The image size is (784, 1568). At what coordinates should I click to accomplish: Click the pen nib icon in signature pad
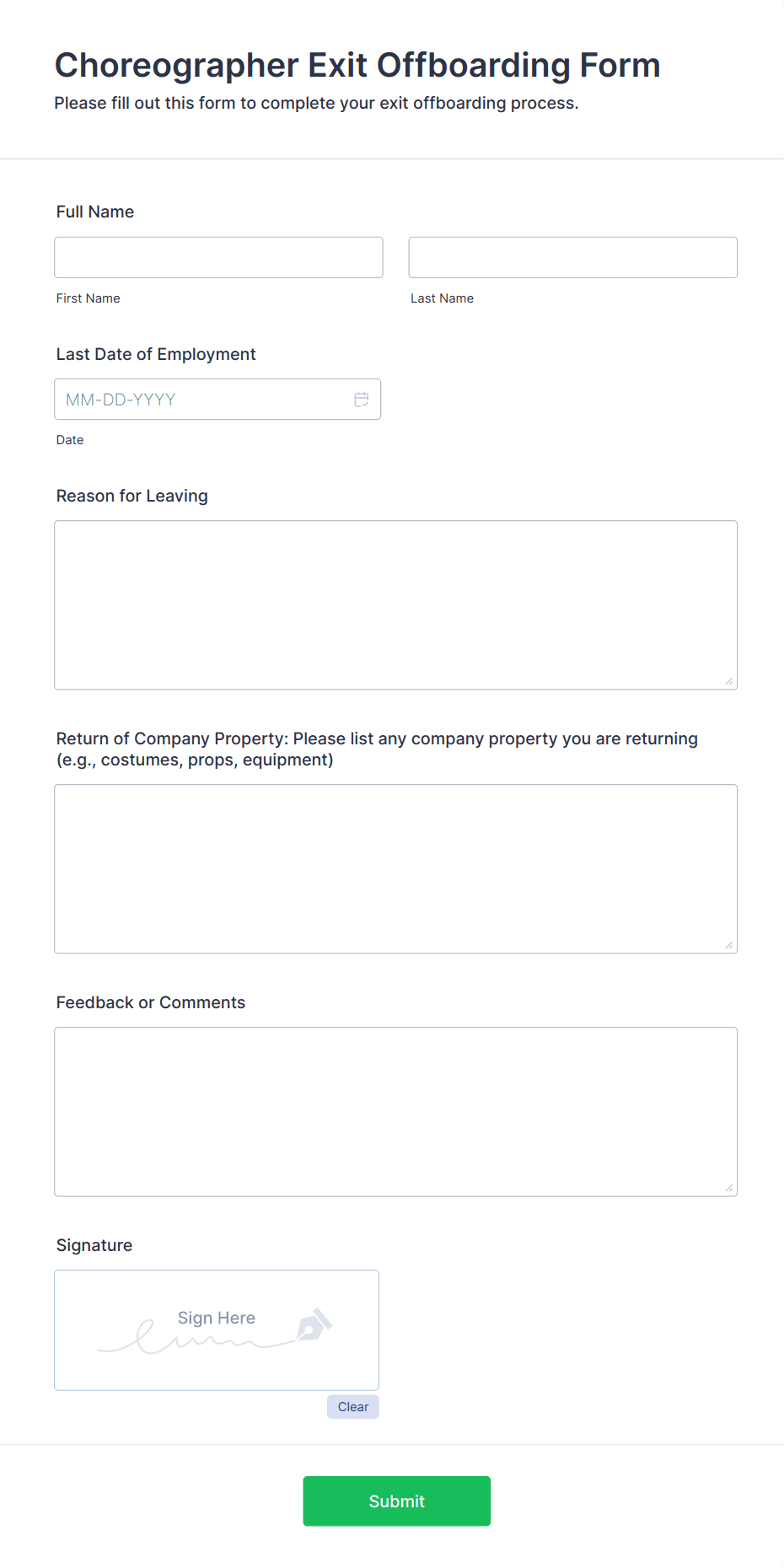[x=314, y=1324]
